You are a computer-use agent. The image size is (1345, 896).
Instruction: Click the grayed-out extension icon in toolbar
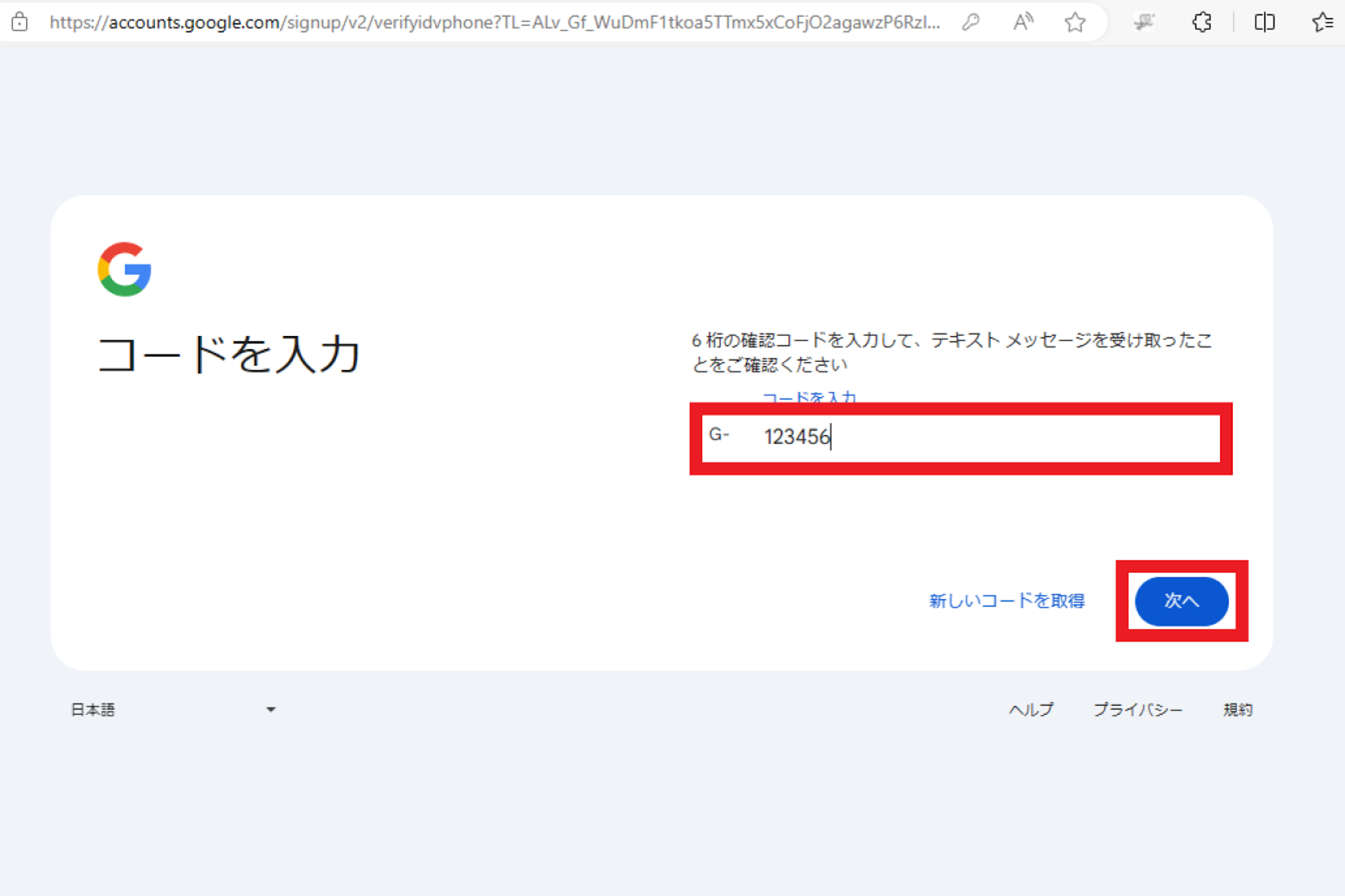pyautogui.click(x=1144, y=22)
